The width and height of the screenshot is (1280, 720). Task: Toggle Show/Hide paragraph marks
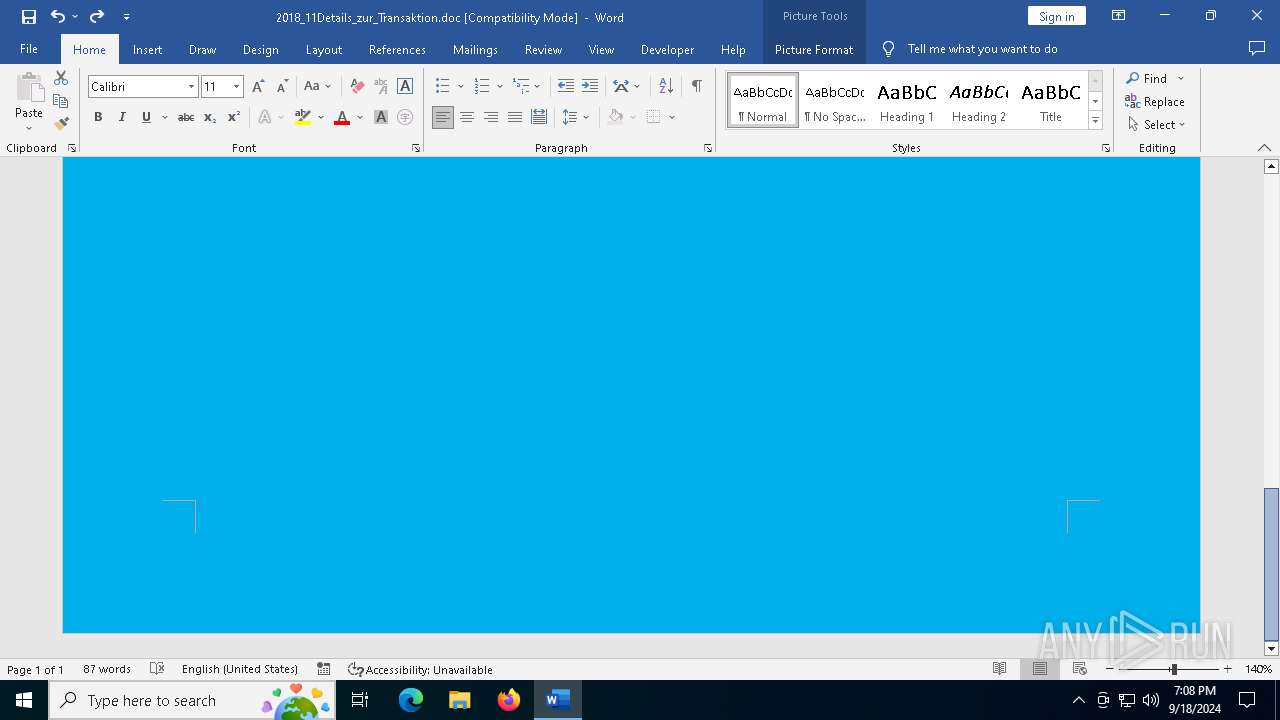tap(697, 86)
